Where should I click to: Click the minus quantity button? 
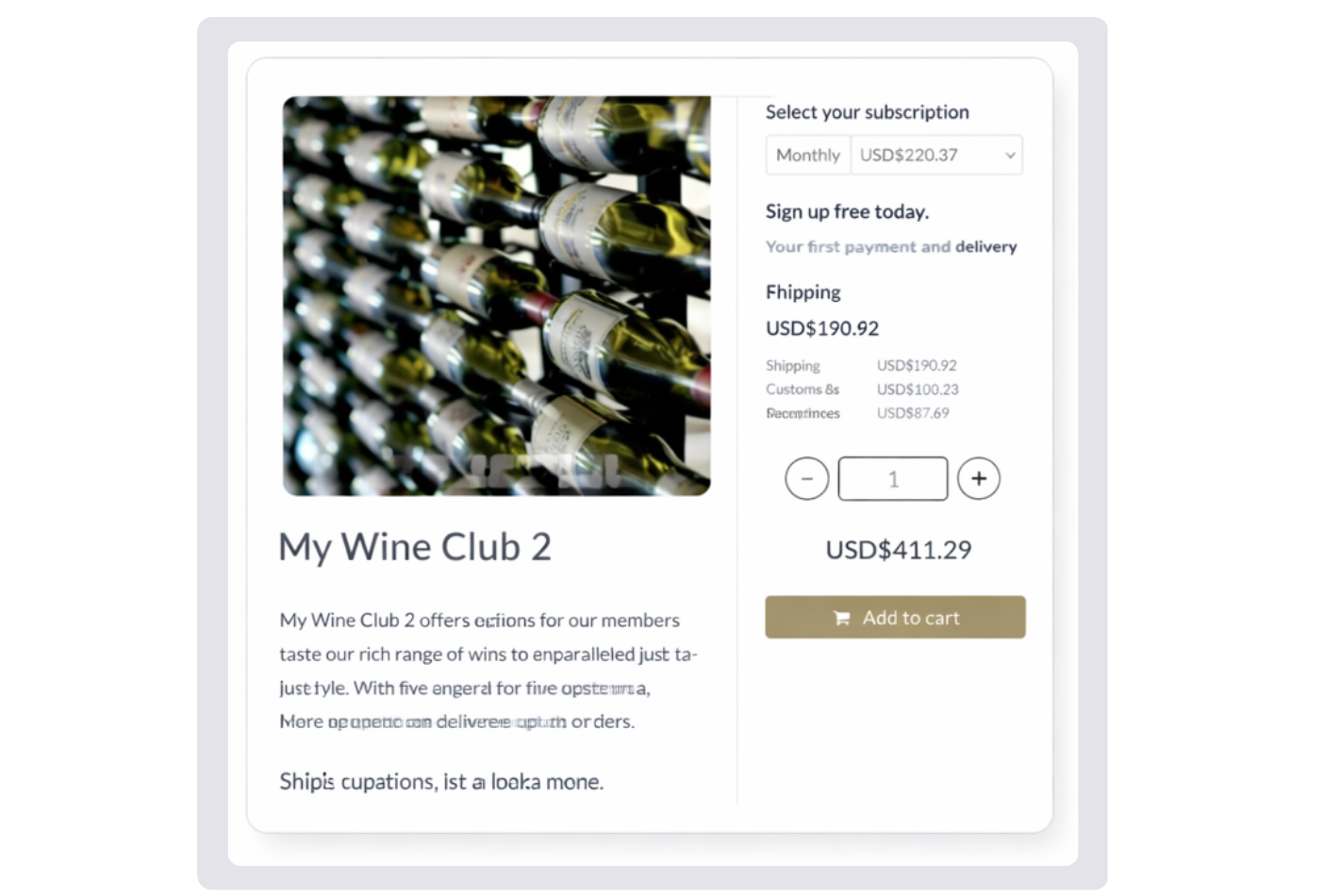coord(806,479)
